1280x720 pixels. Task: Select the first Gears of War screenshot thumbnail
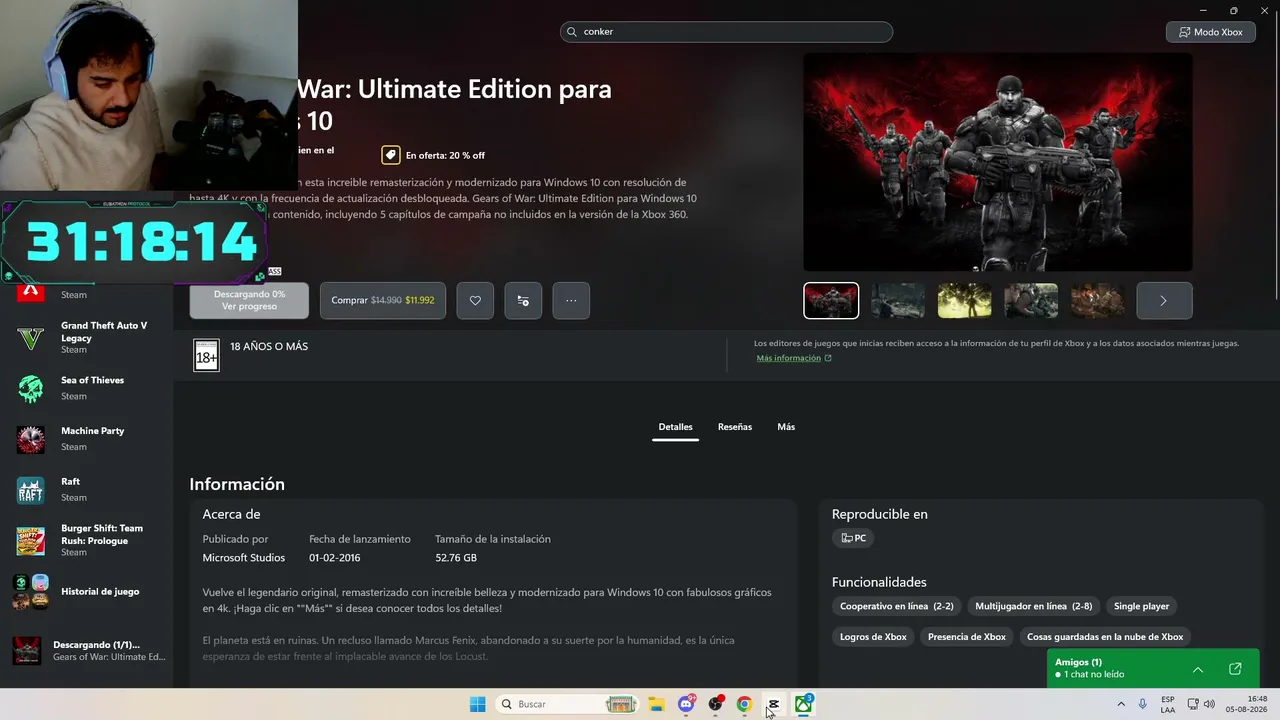[x=831, y=300]
